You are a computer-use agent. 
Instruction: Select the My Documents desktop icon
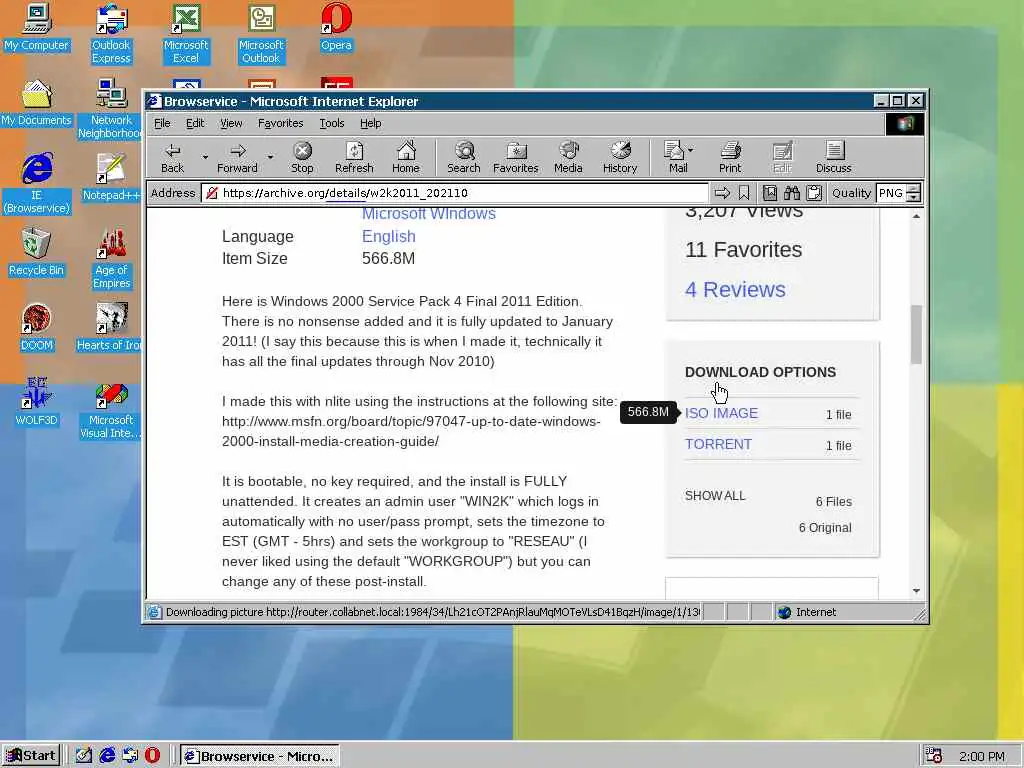coord(36,103)
